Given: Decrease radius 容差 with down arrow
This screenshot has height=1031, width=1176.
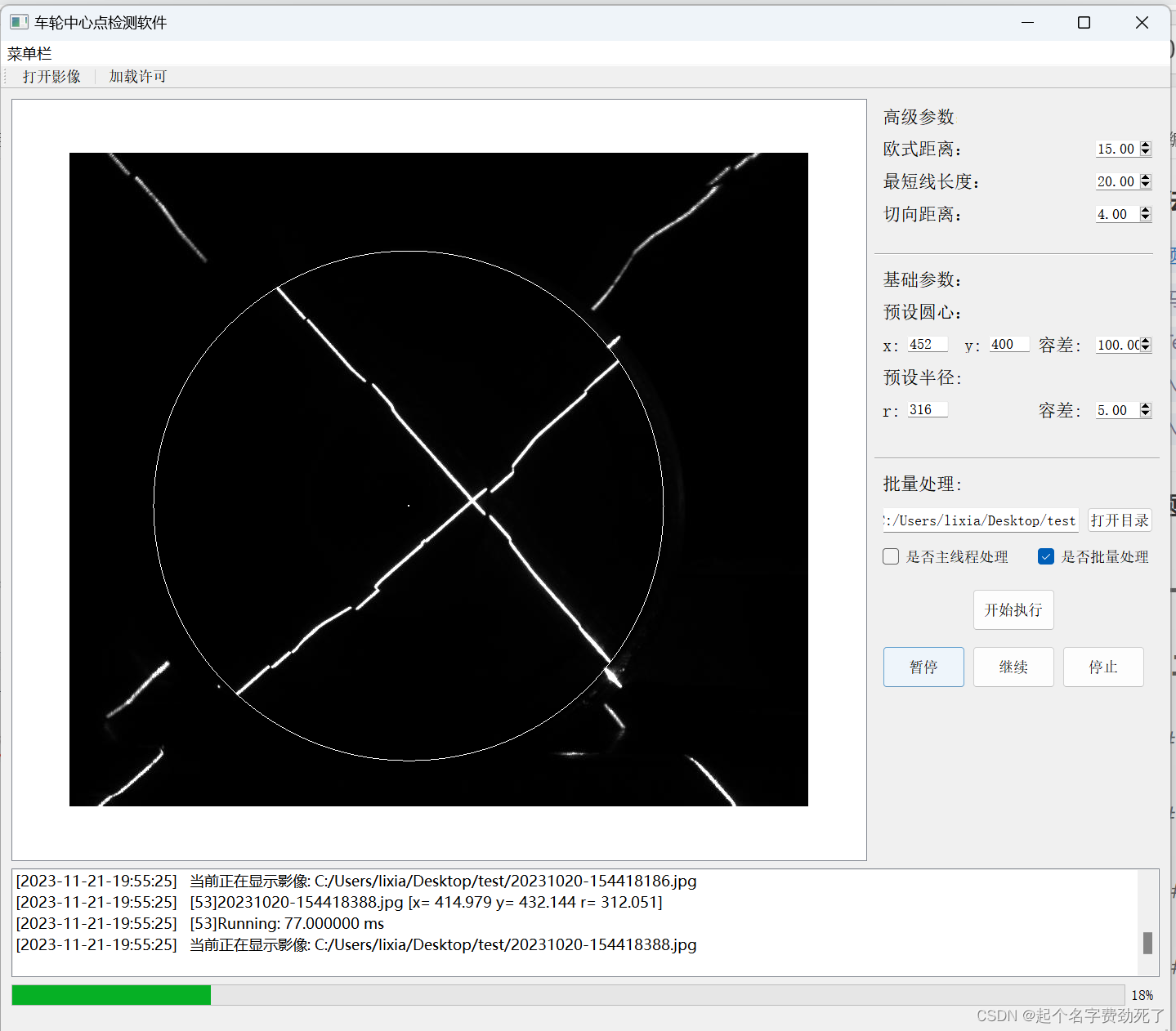Looking at the screenshot, I should pyautogui.click(x=1146, y=414).
